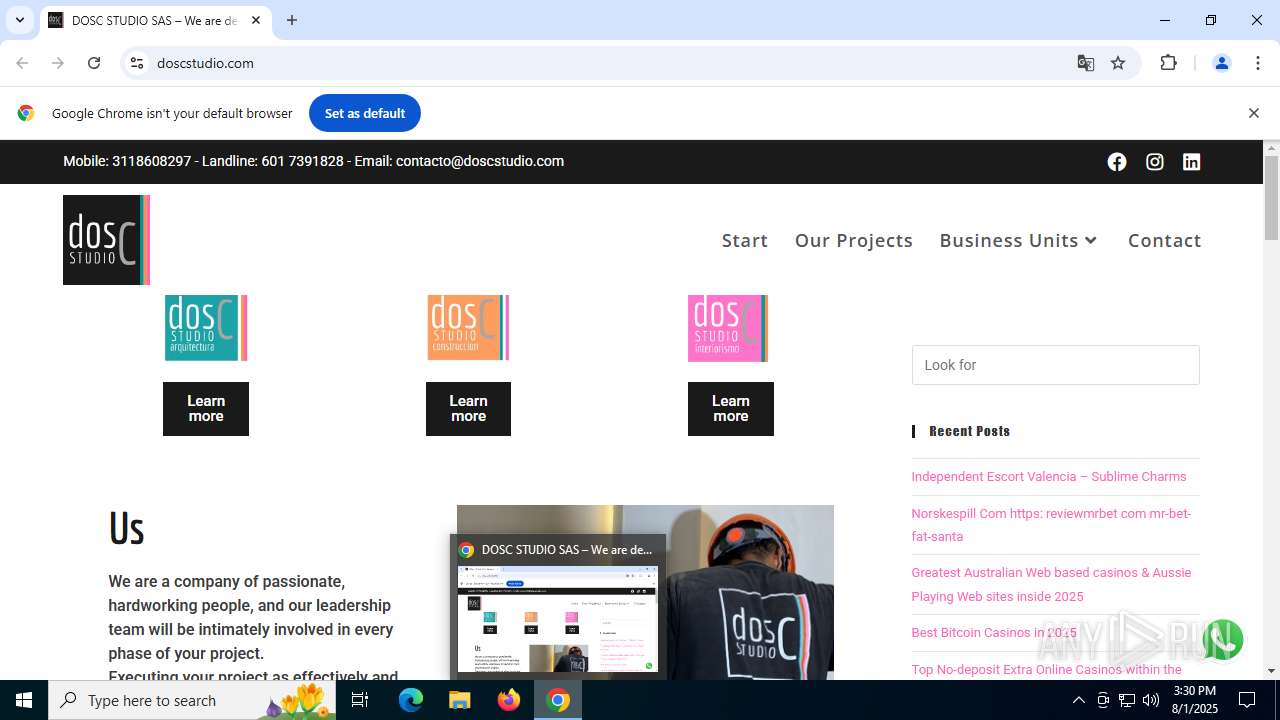Open the notification center icon

pyautogui.click(x=1247, y=700)
